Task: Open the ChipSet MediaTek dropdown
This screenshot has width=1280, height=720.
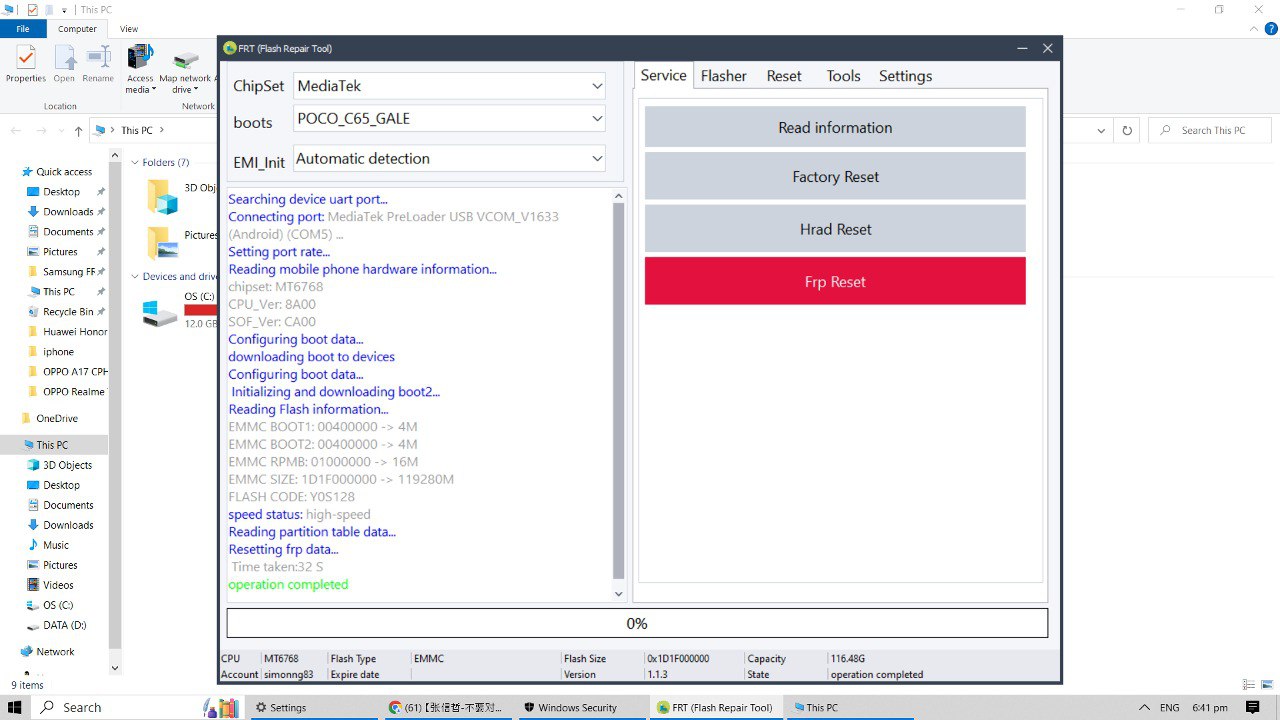Action: pos(450,86)
